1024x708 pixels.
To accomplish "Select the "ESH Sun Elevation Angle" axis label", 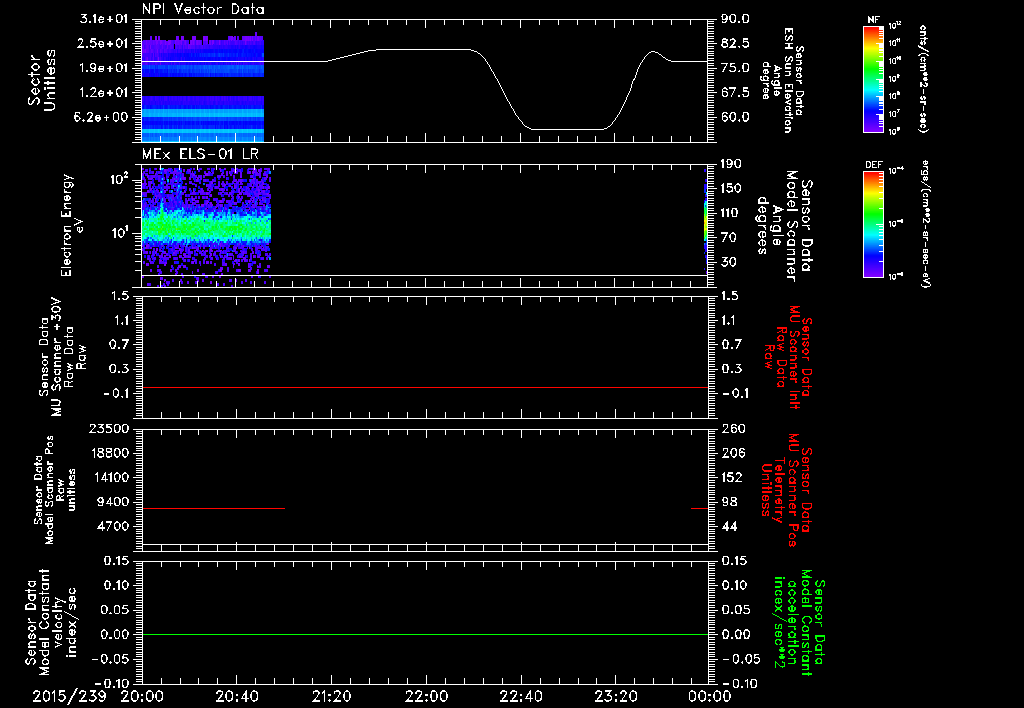I will (783, 80).
